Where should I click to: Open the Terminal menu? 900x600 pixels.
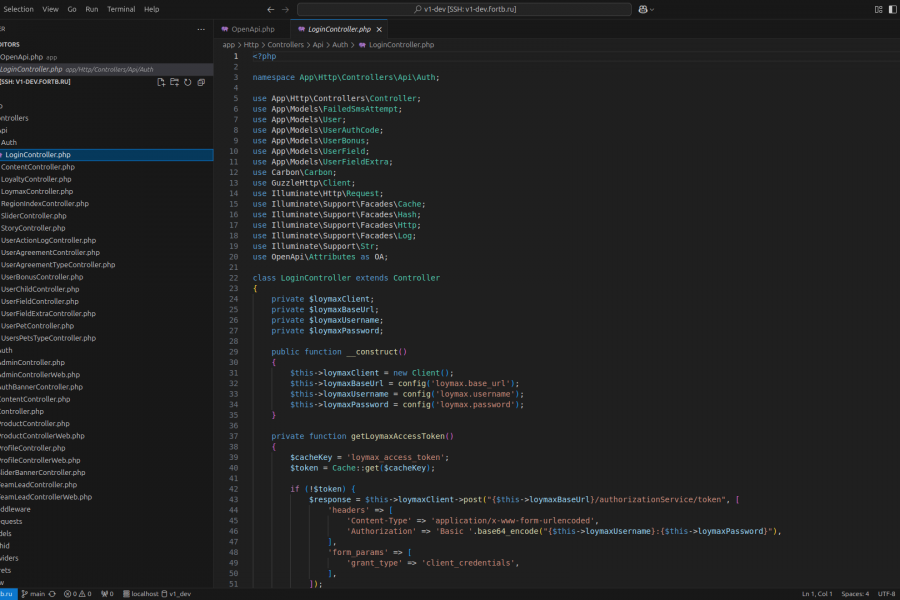click(x=121, y=9)
